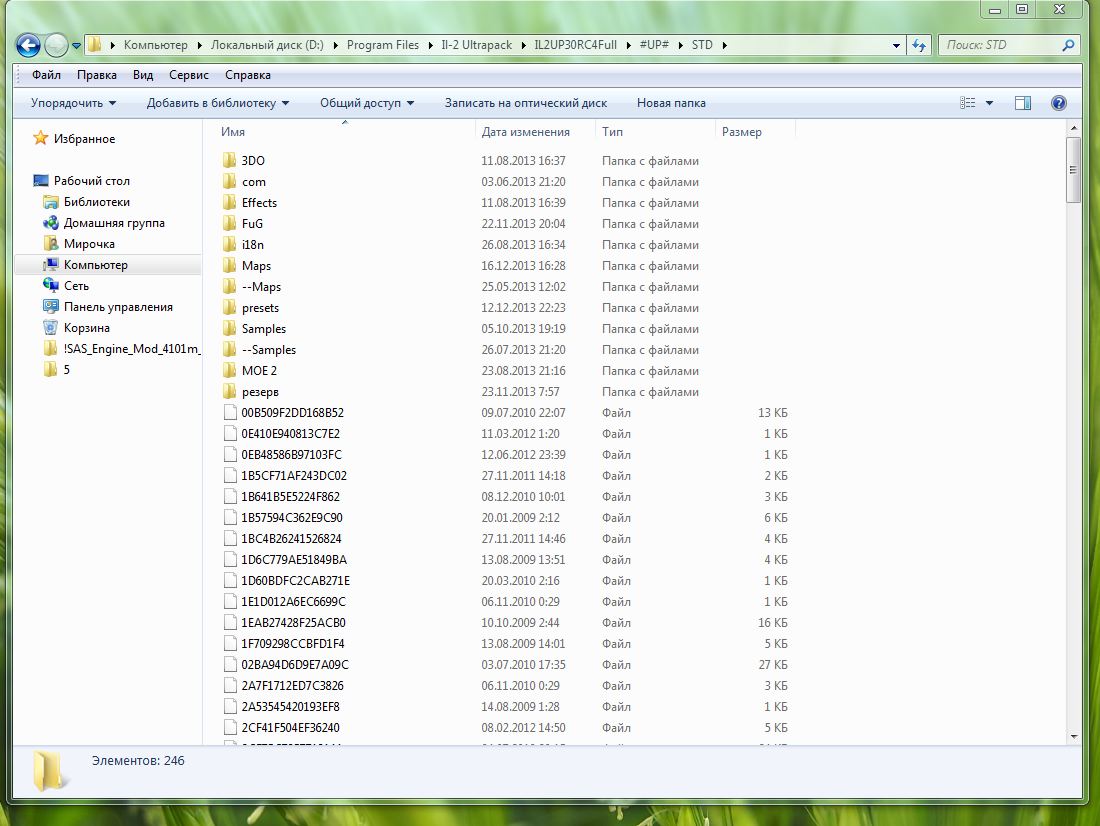Screen dimensions: 1100x826
Task: Change view using the view mode icon
Action: tap(967, 103)
